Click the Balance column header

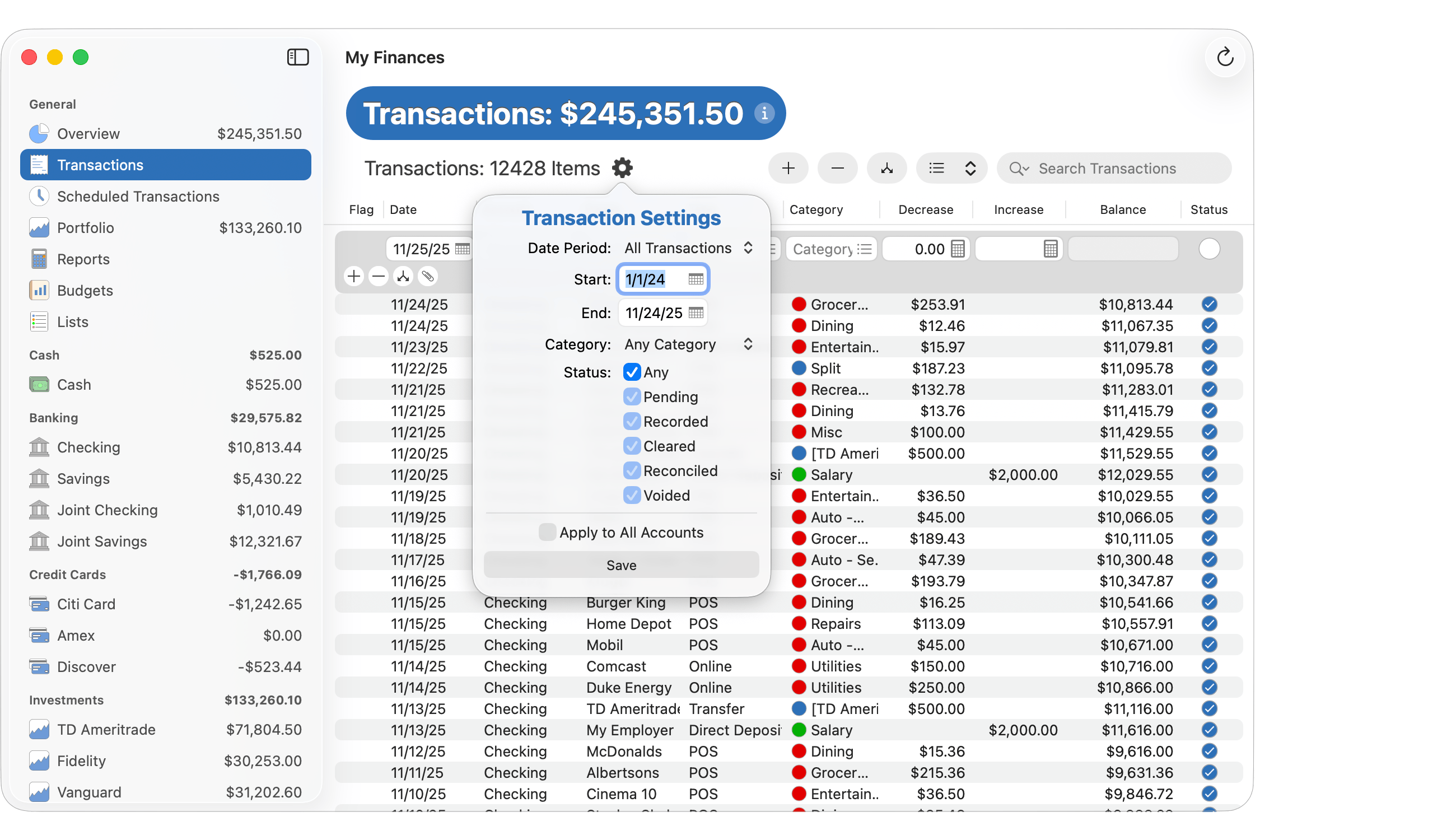[1122, 209]
